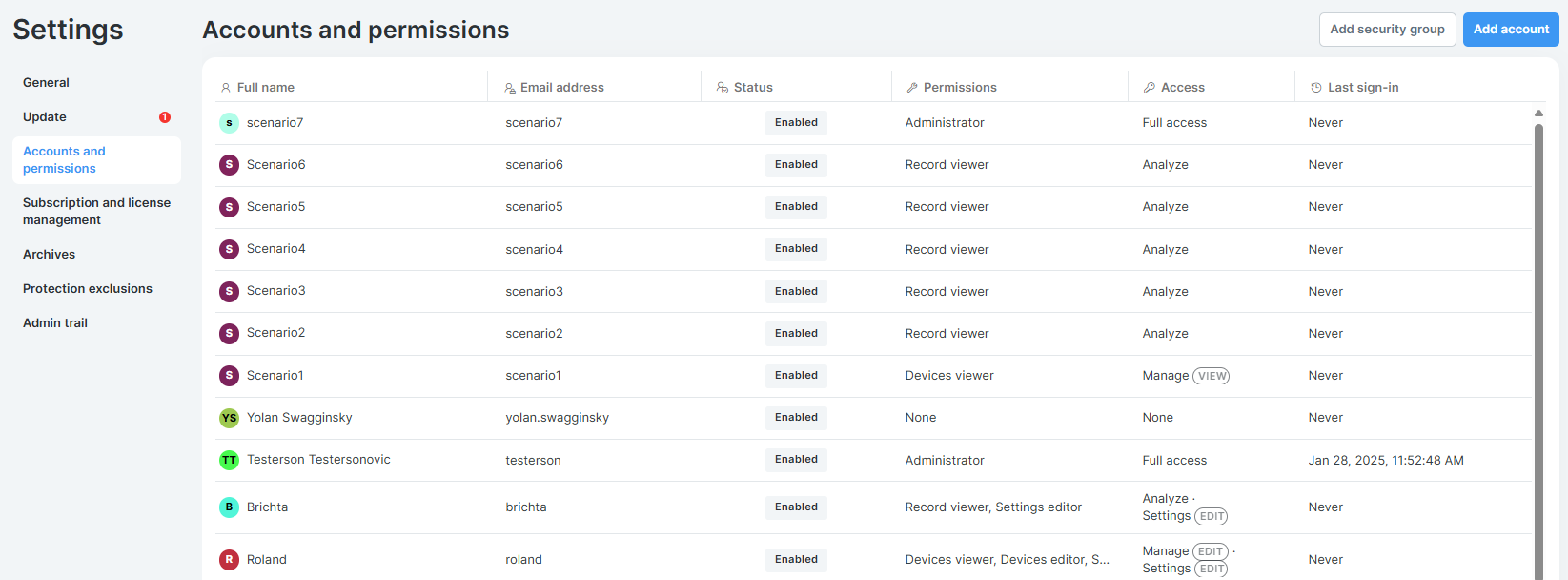Click Enabled status for Roland
Viewport: 1568px width, 580px height.
[796, 560]
